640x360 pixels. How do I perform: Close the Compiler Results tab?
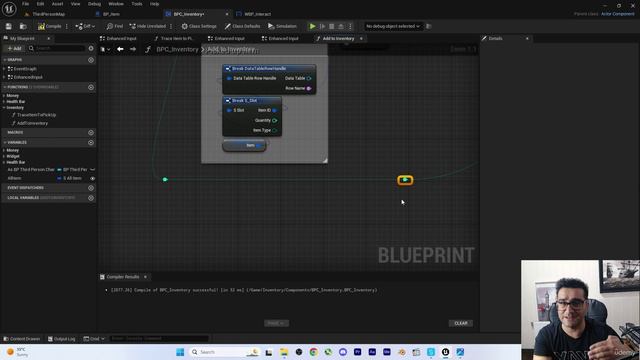click(x=145, y=277)
